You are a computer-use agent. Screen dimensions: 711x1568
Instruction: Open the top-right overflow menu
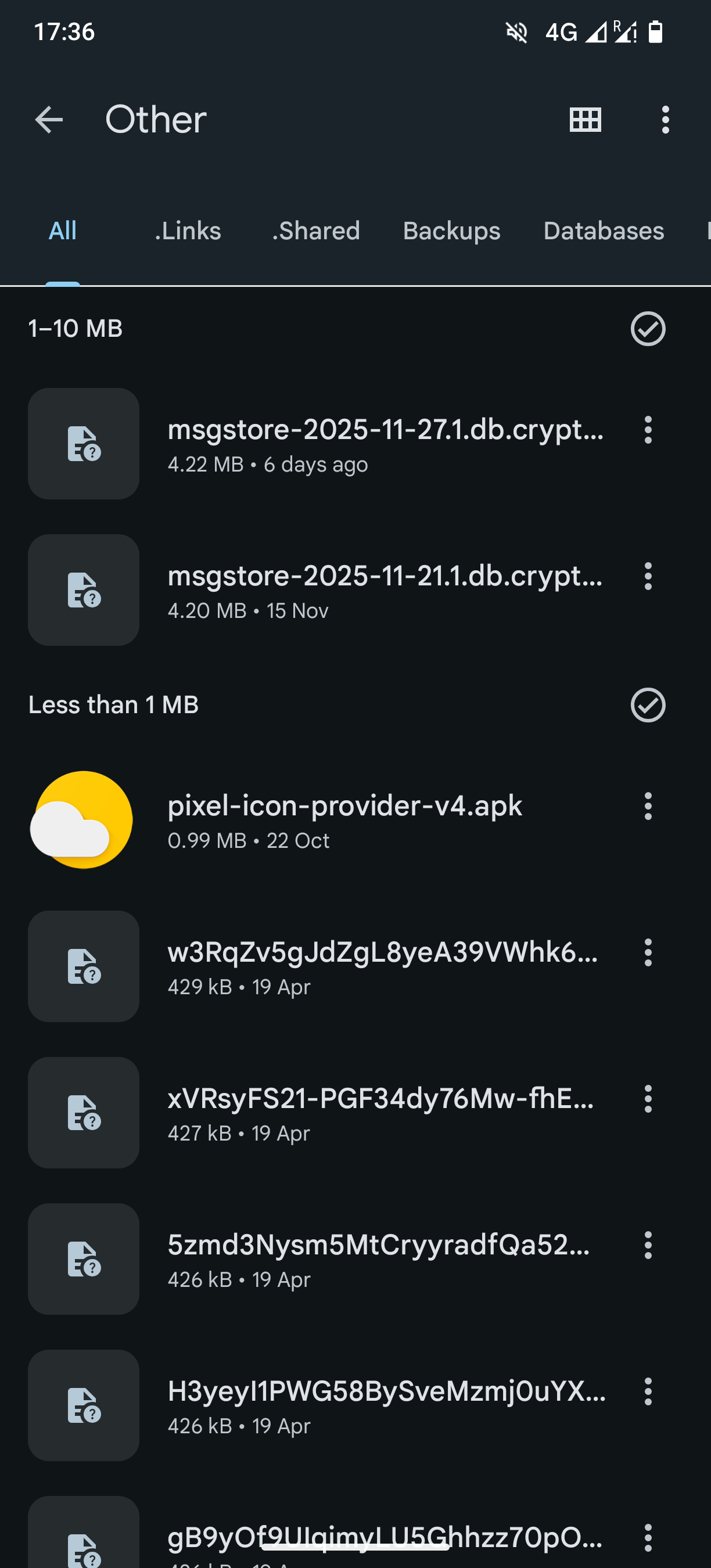click(665, 119)
